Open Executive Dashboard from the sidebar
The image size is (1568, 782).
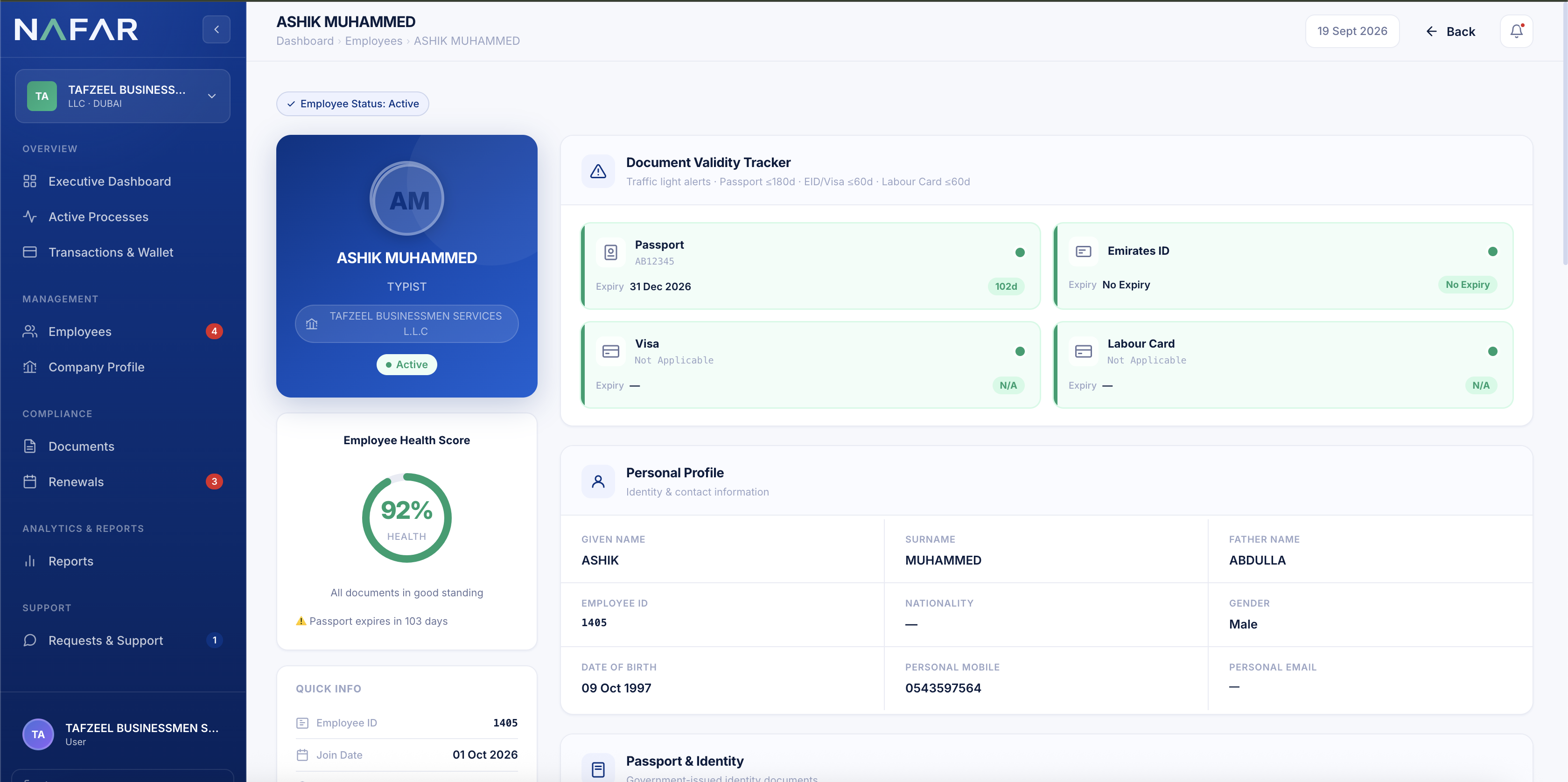122,182
